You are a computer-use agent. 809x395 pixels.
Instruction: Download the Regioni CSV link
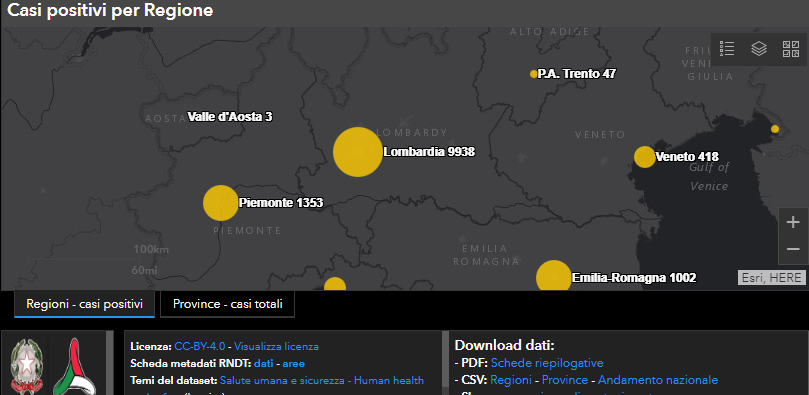(x=511, y=380)
